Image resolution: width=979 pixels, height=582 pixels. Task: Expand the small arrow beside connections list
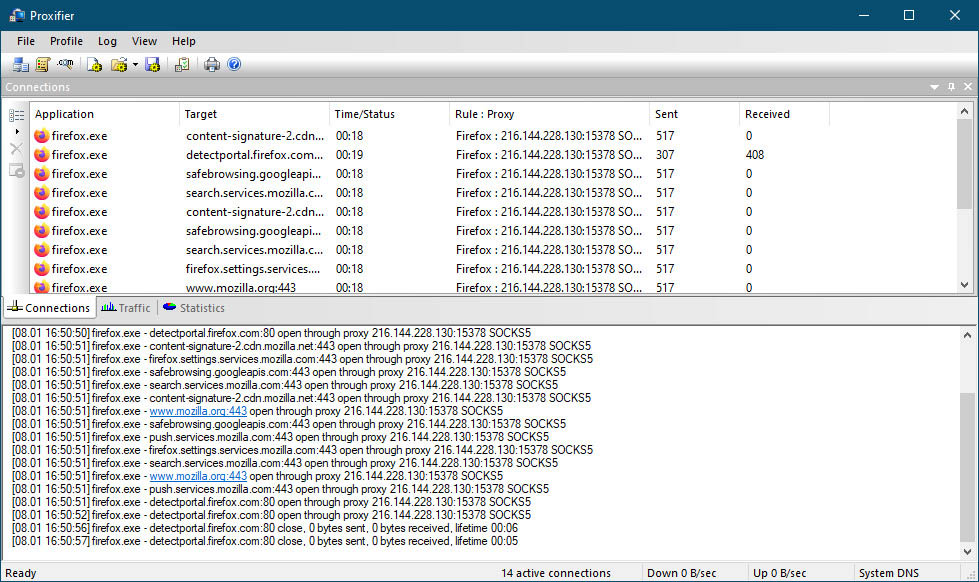(x=17, y=132)
